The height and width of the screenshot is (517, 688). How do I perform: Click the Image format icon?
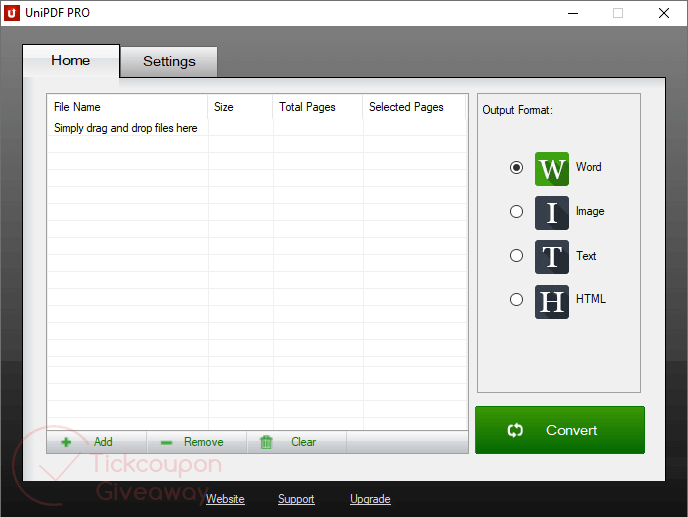click(552, 213)
